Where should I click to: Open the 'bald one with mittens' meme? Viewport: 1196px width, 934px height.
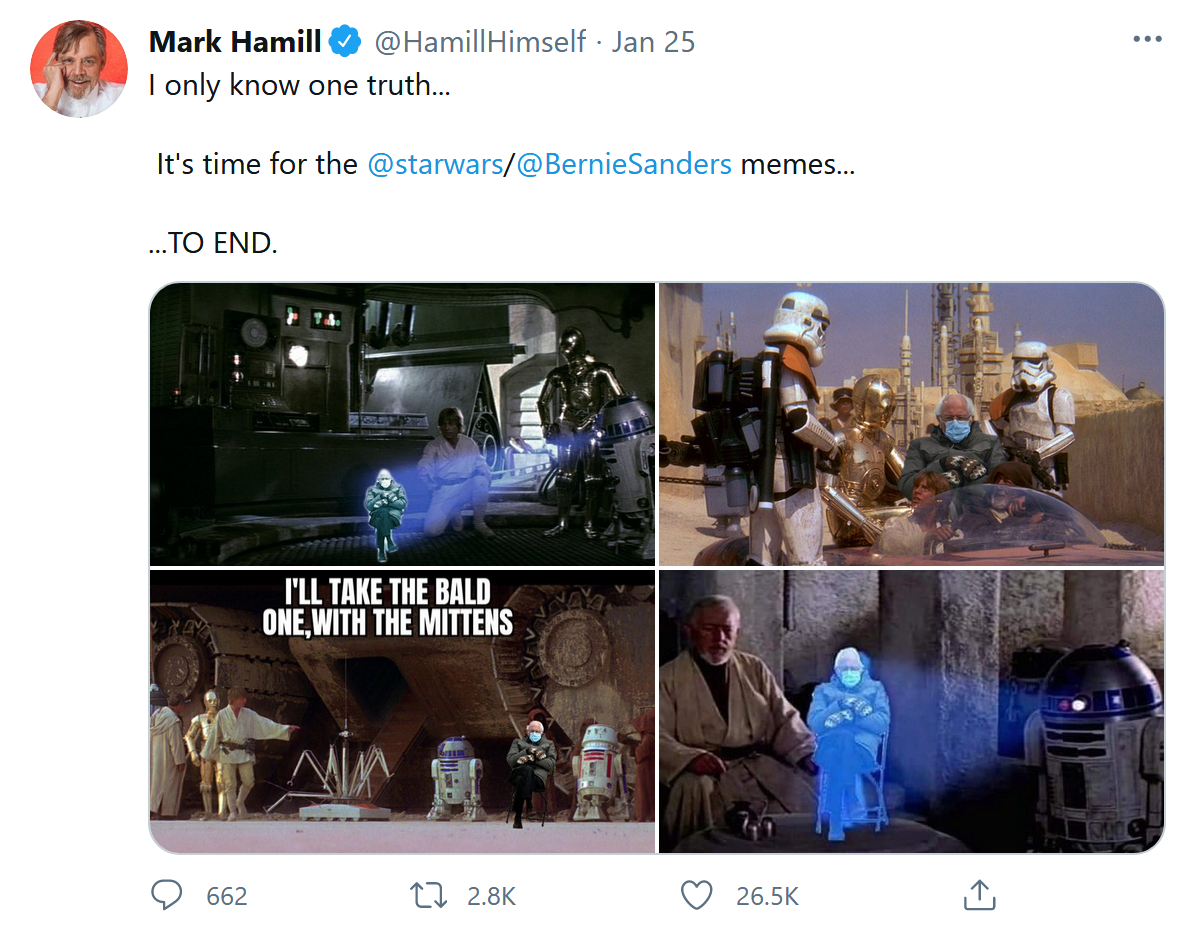[402, 711]
